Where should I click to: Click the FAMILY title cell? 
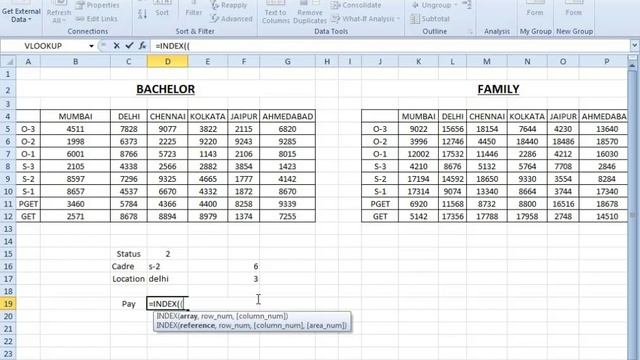point(498,89)
